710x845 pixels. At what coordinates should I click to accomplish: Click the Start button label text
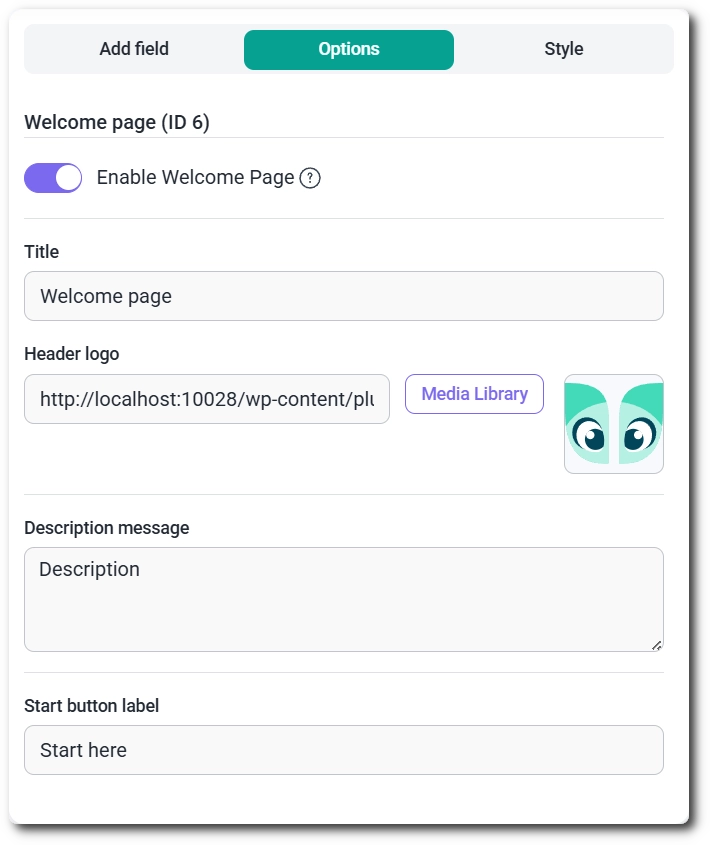[x=92, y=705]
